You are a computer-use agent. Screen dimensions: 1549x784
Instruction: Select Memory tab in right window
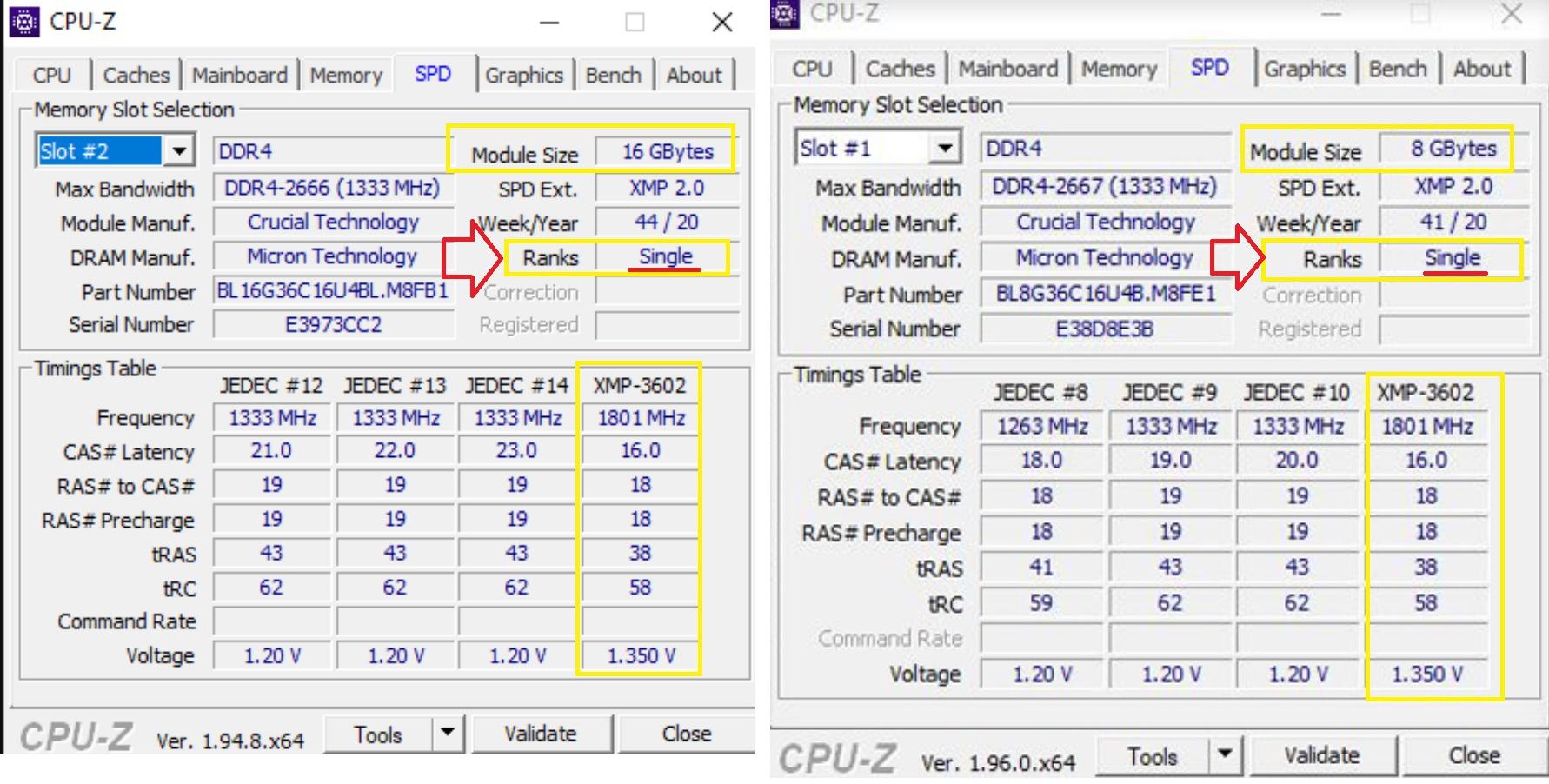tap(1119, 69)
